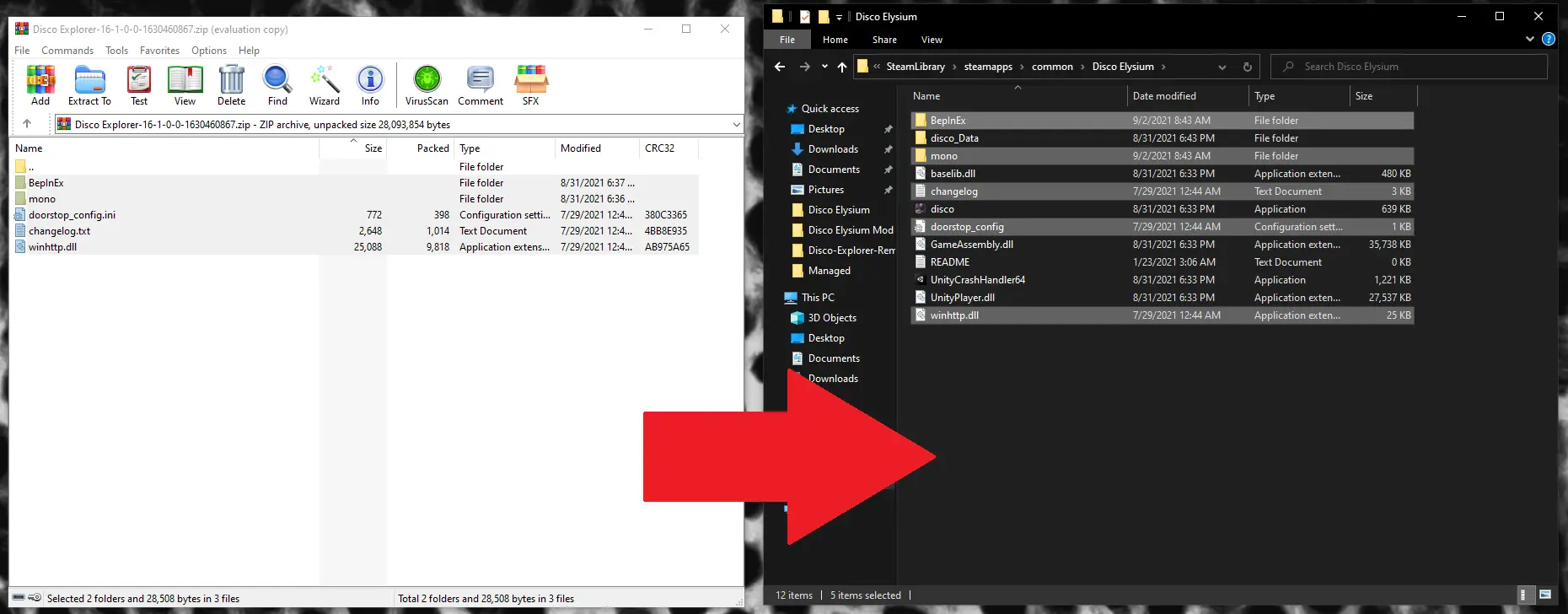Open the Managed folder in sidebar
Image resolution: width=1568 pixels, height=614 pixels.
click(x=830, y=271)
